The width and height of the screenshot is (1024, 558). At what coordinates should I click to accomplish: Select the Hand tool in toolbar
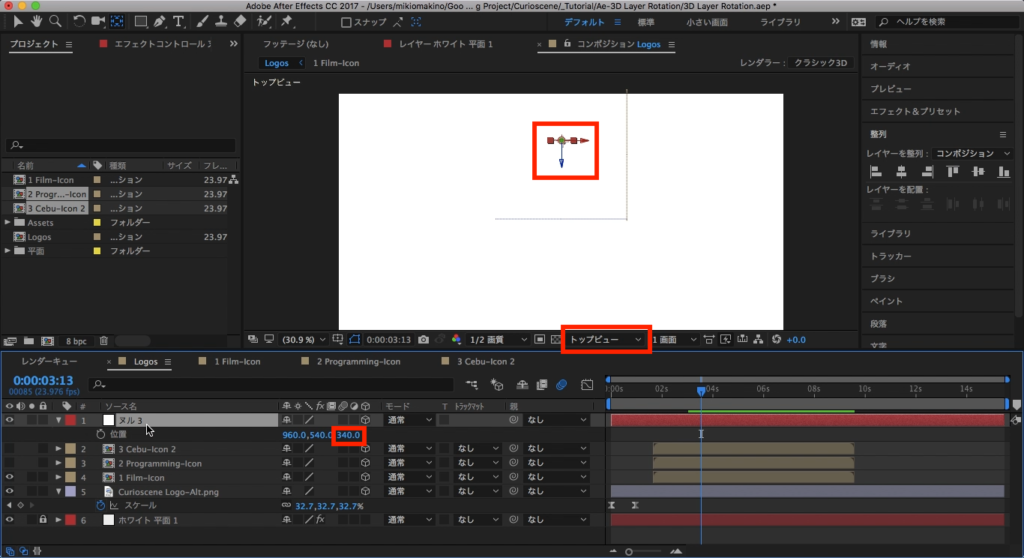[x=37, y=21]
